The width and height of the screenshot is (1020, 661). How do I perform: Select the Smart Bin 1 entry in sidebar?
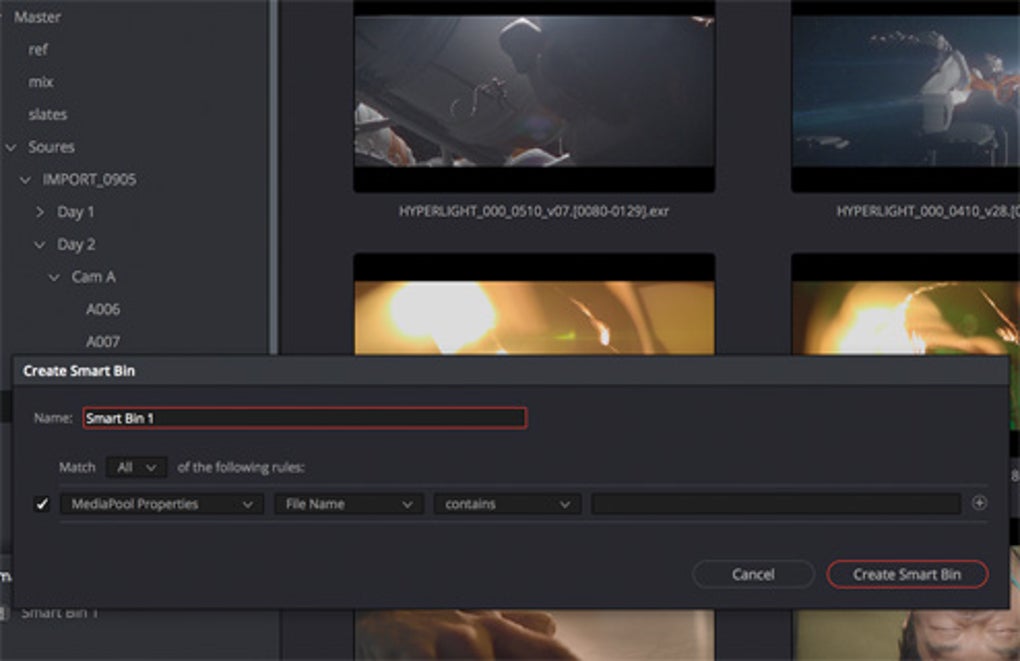click(x=59, y=612)
